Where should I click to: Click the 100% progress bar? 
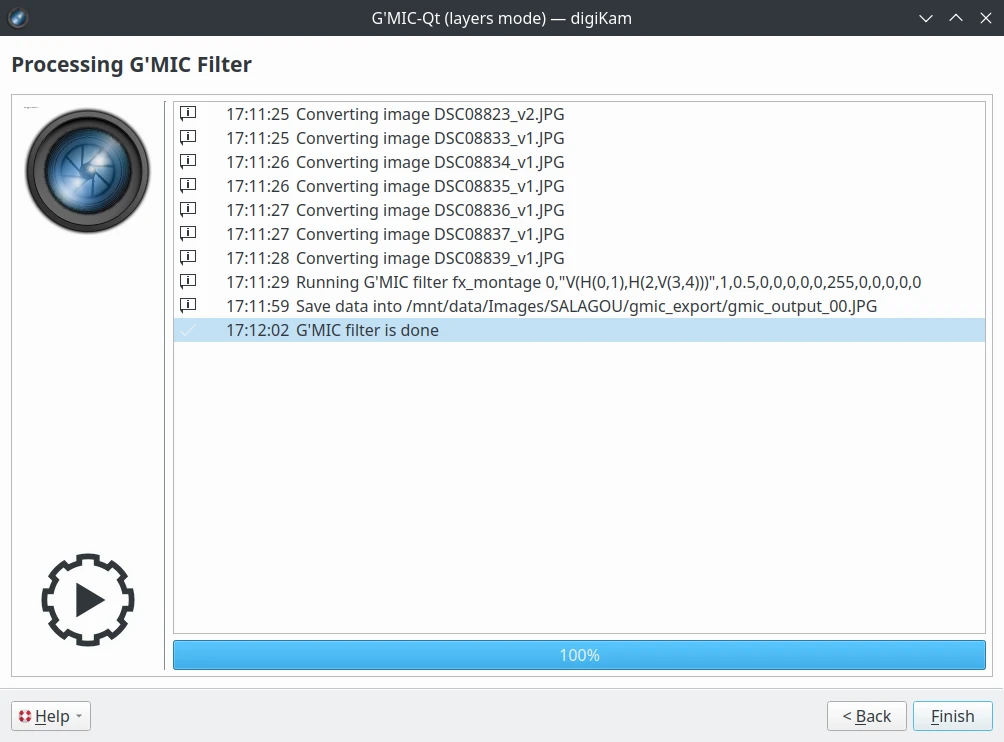(x=579, y=655)
